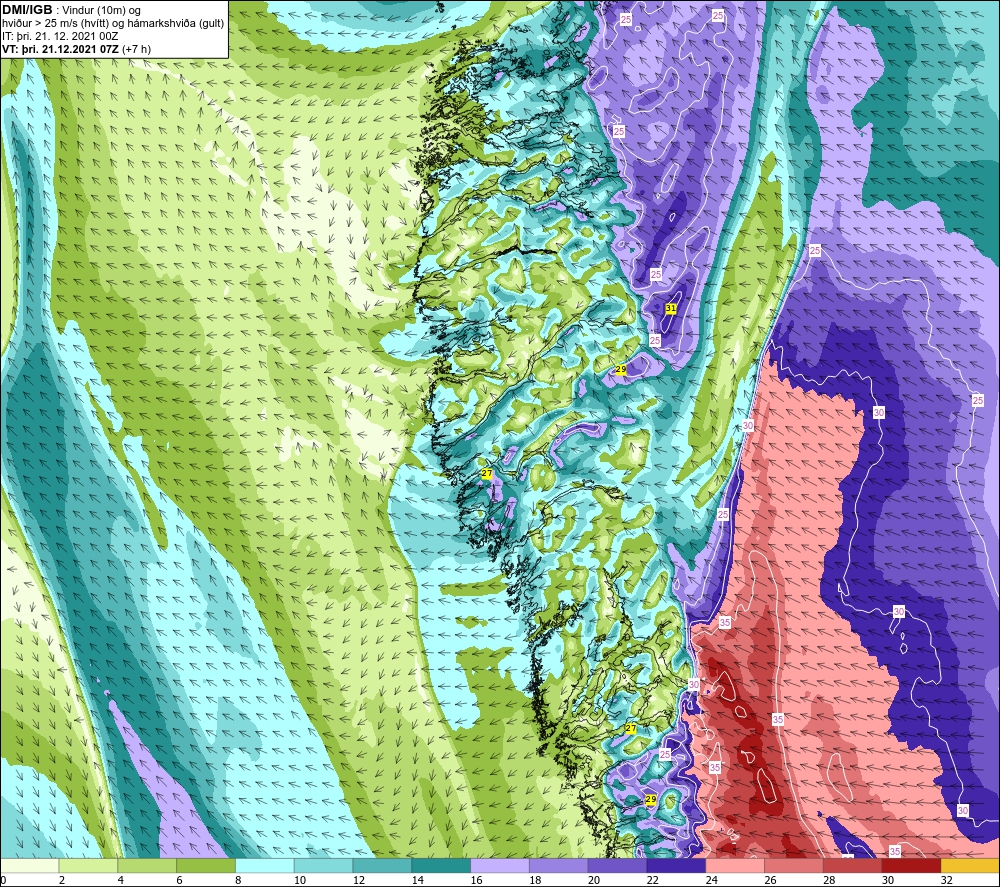This screenshot has height=887, width=1000.
Task: Click the yellow '31' maximum gust label
Action: 670,309
